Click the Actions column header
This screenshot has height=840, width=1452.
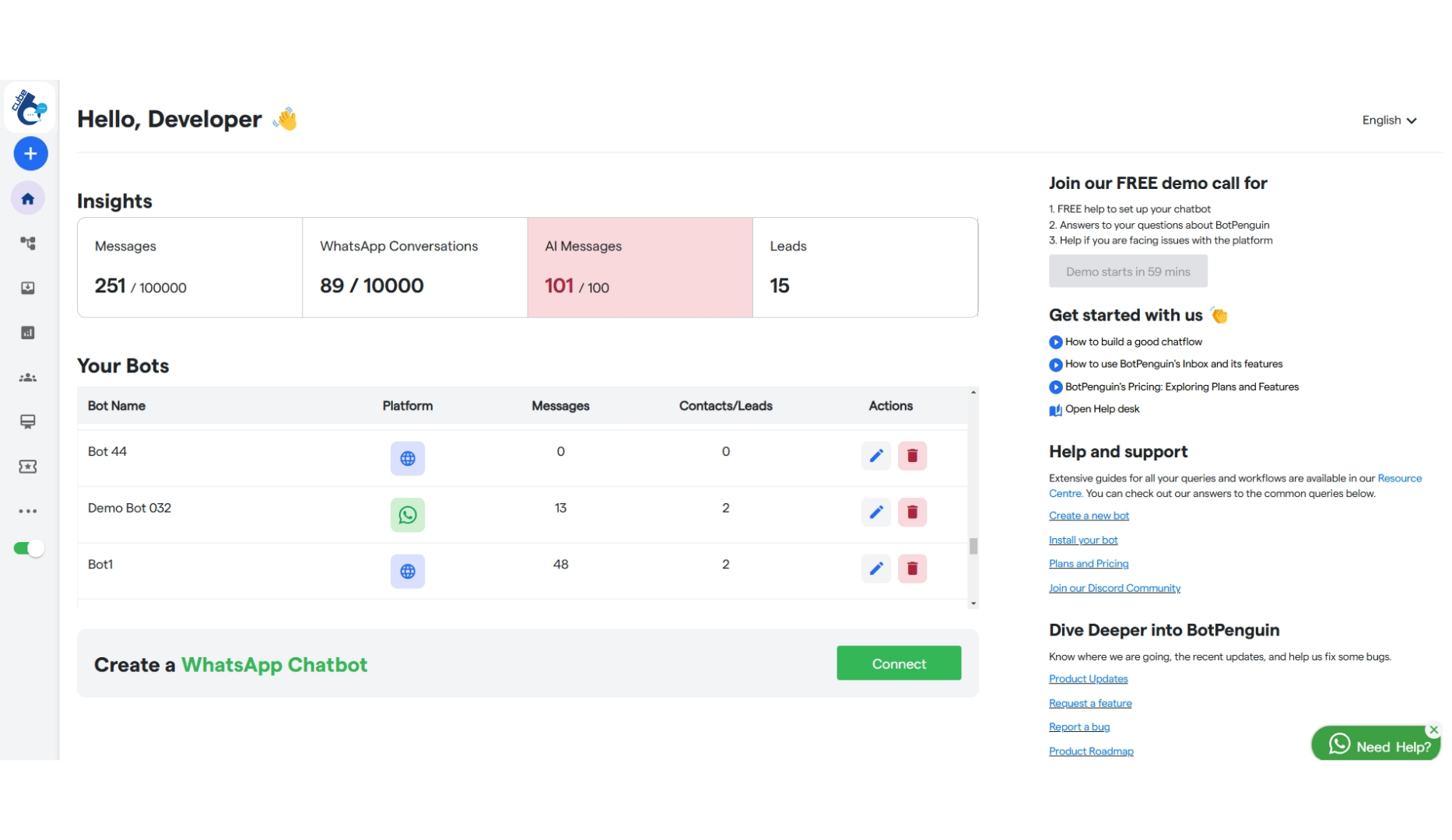click(x=890, y=407)
